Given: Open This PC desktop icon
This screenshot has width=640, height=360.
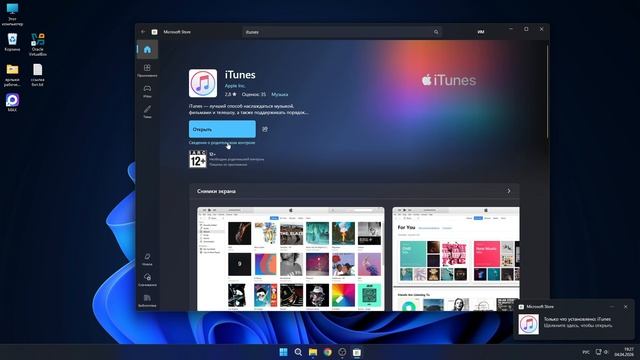Looking at the screenshot, I should click(x=12, y=14).
